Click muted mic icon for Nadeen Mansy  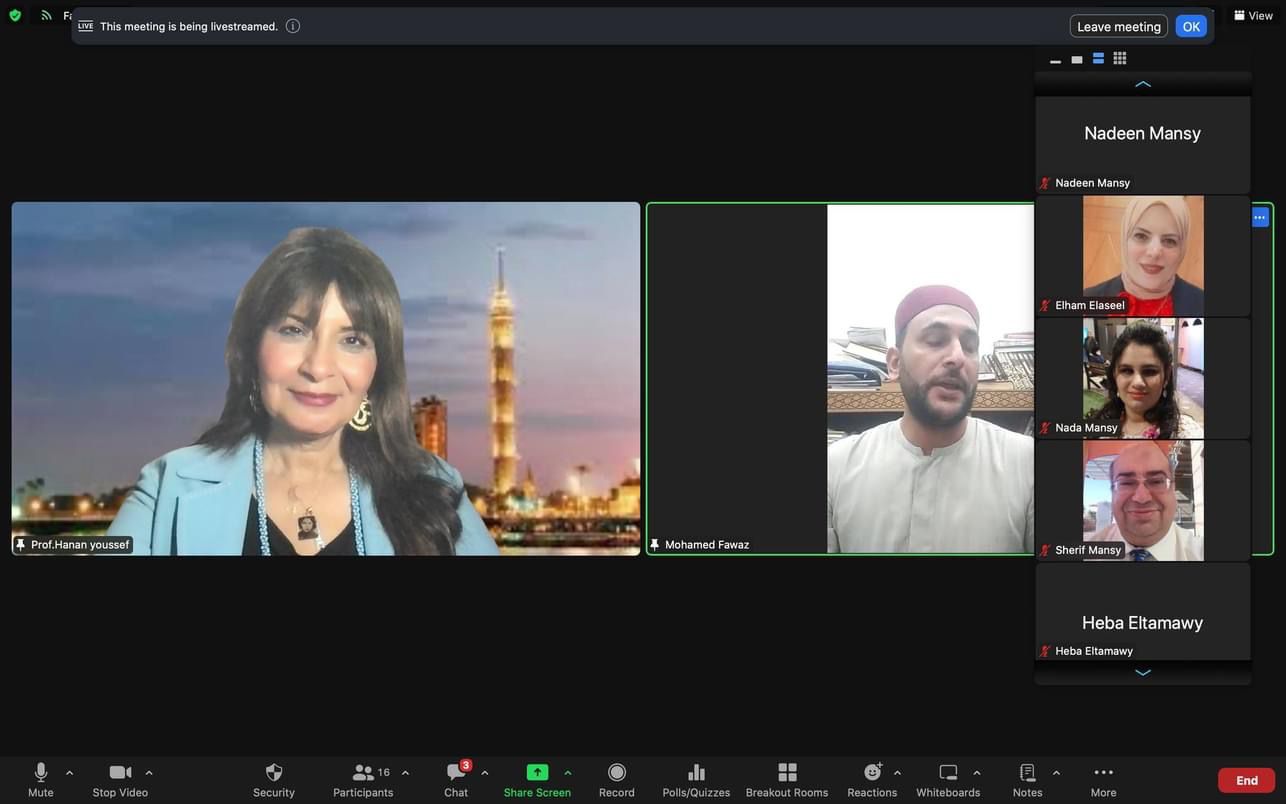(1045, 183)
